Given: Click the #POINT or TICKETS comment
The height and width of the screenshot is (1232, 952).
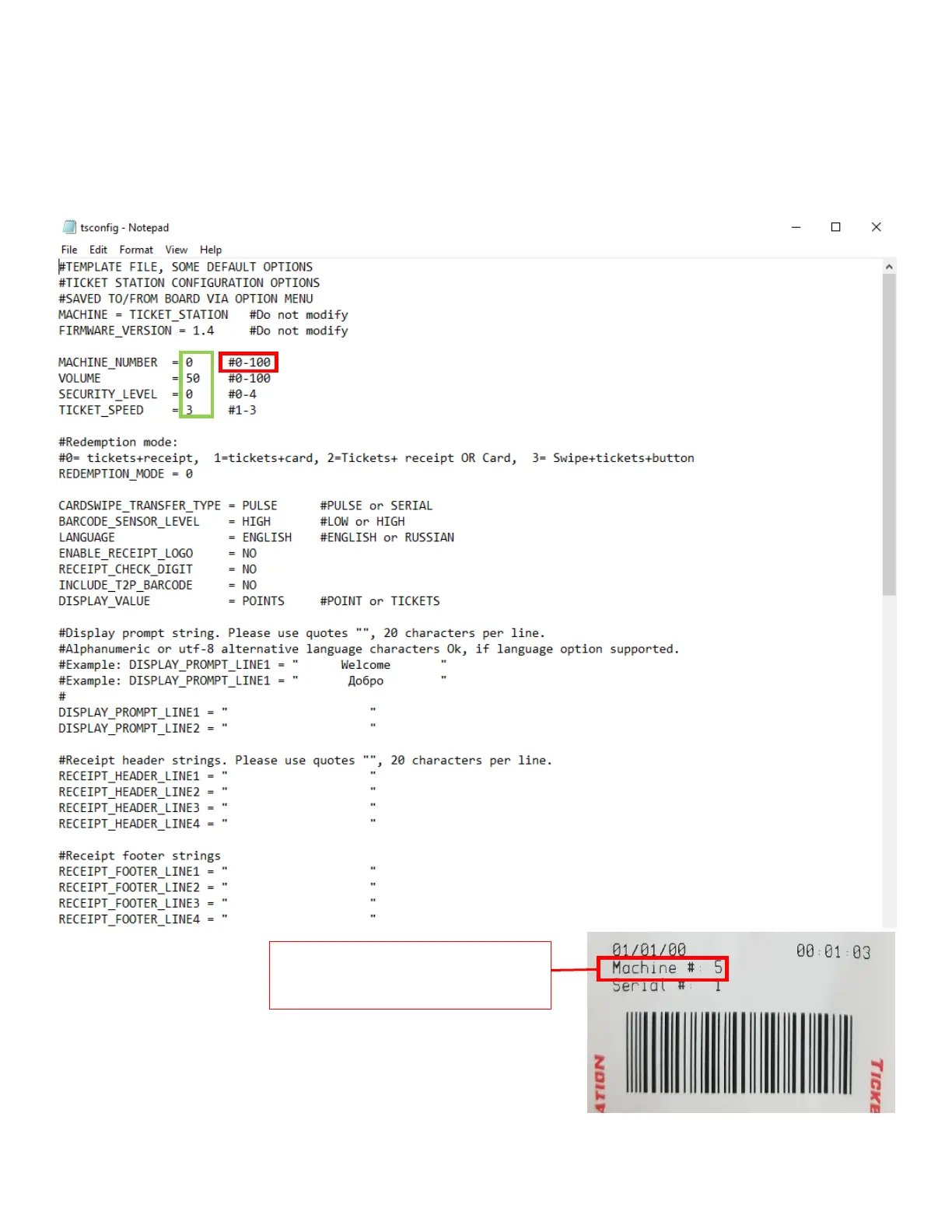Looking at the screenshot, I should pyautogui.click(x=380, y=601).
